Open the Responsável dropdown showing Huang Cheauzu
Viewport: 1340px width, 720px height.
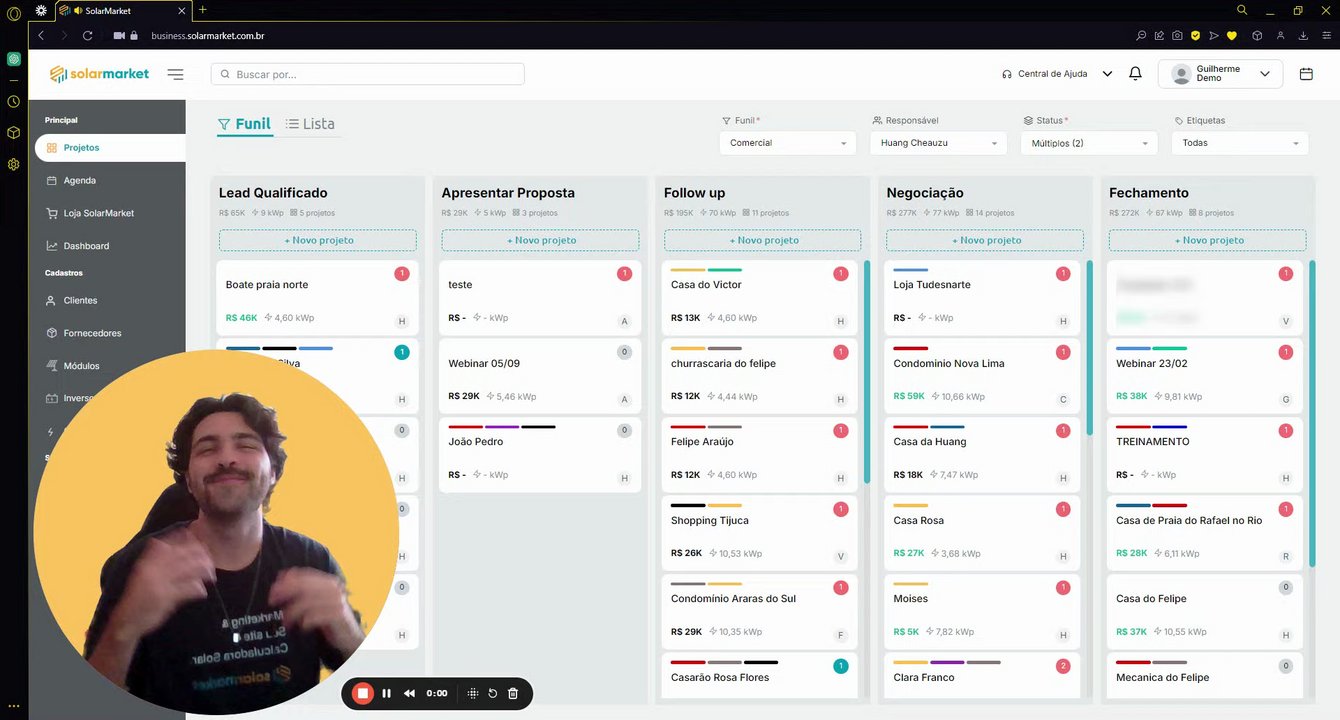(x=938, y=143)
